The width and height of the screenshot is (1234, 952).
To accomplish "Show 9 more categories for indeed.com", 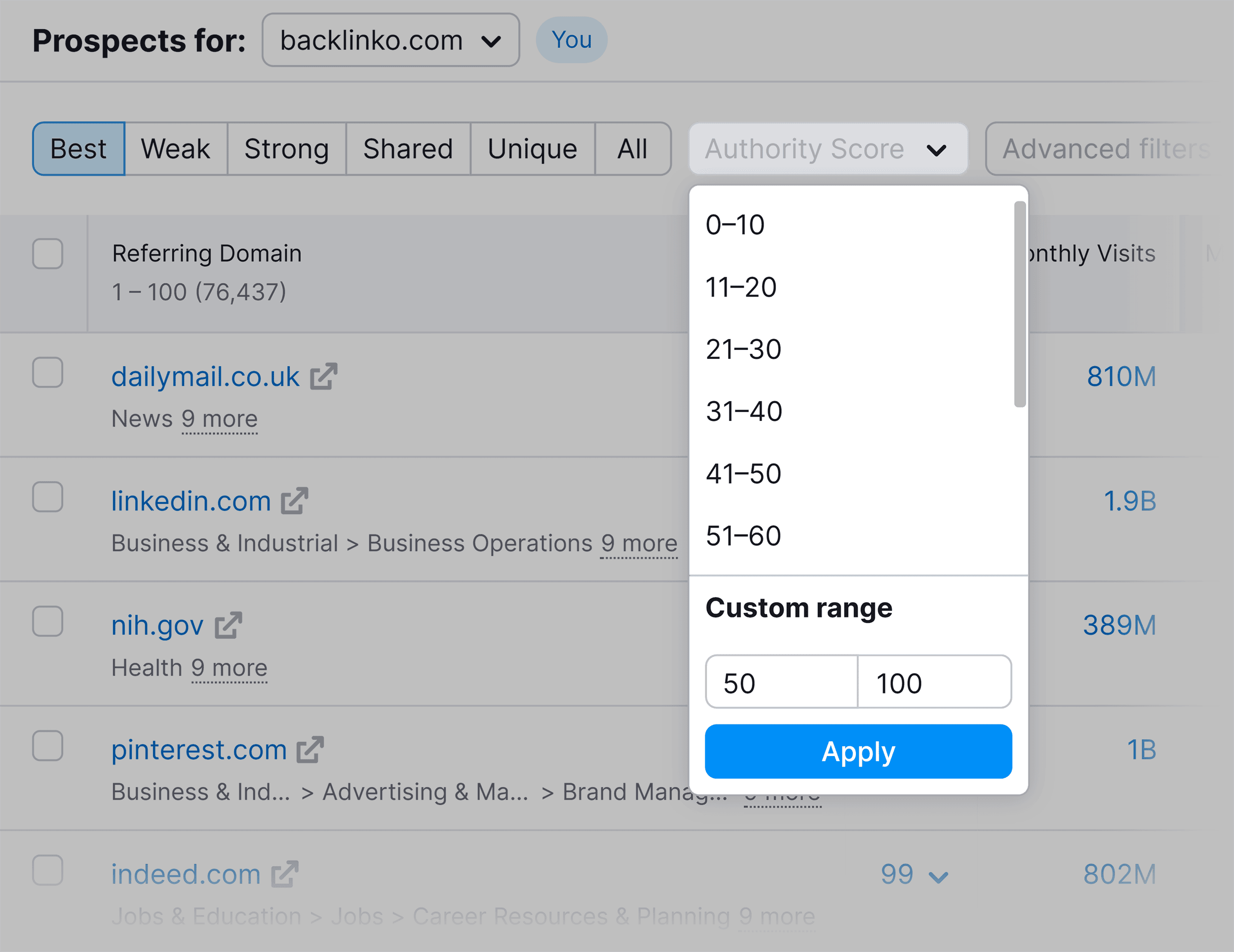I will point(777,916).
